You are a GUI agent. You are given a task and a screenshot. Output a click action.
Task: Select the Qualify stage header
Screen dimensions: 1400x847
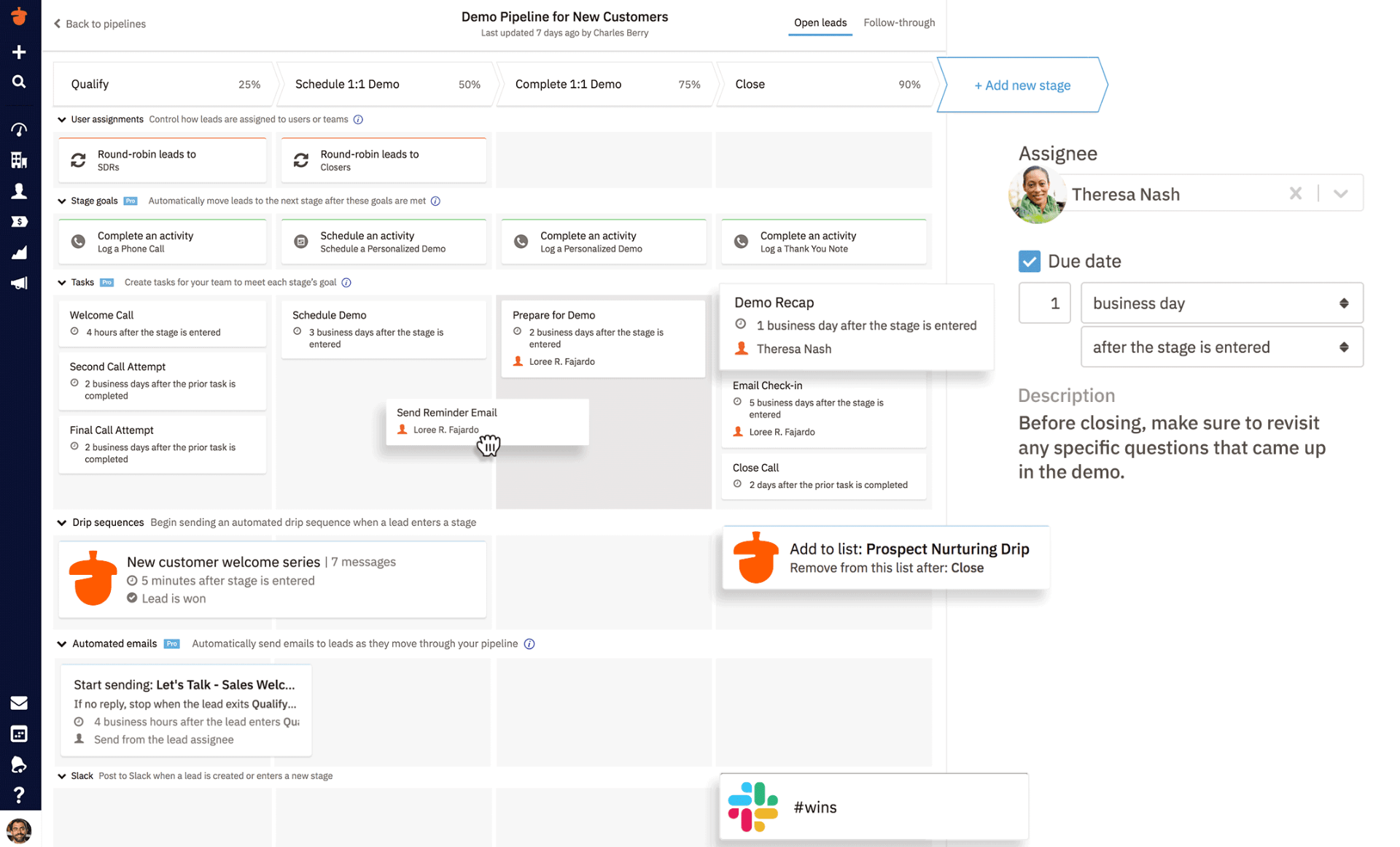coord(165,85)
